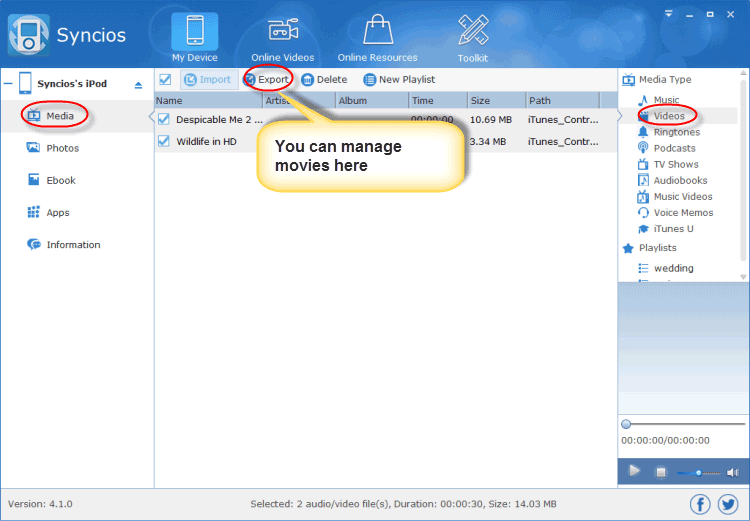Open Ebook in the sidebar
This screenshot has height=521, width=750.
pyautogui.click(x=52, y=180)
